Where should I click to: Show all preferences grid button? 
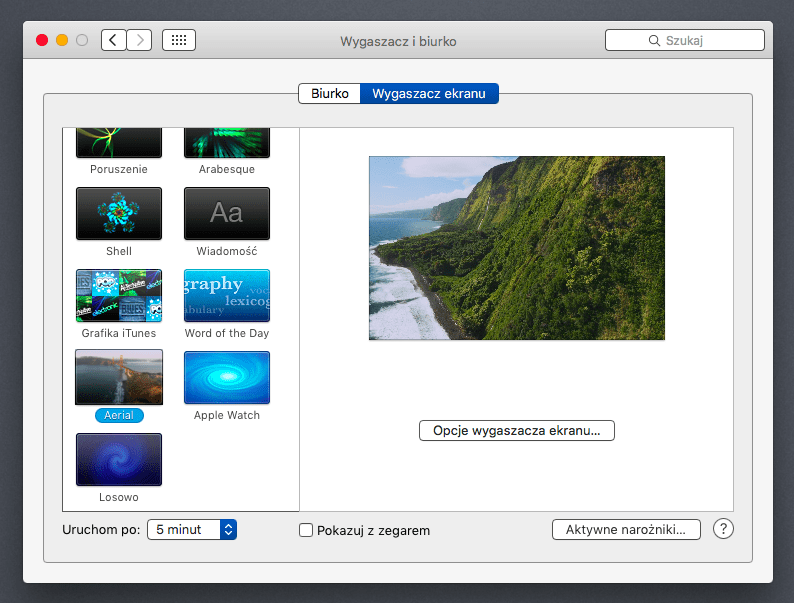pyautogui.click(x=179, y=40)
